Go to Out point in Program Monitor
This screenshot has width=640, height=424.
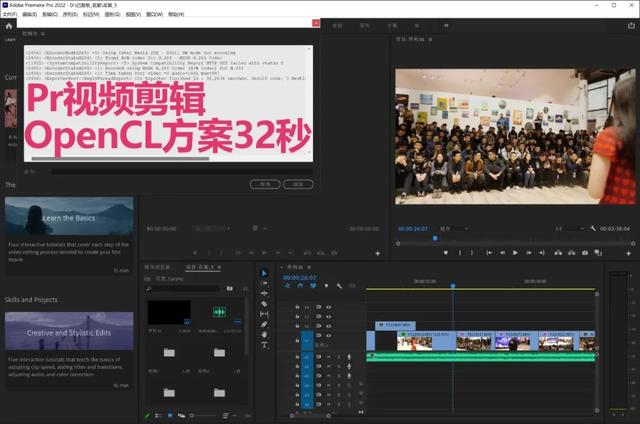[x=542, y=253]
